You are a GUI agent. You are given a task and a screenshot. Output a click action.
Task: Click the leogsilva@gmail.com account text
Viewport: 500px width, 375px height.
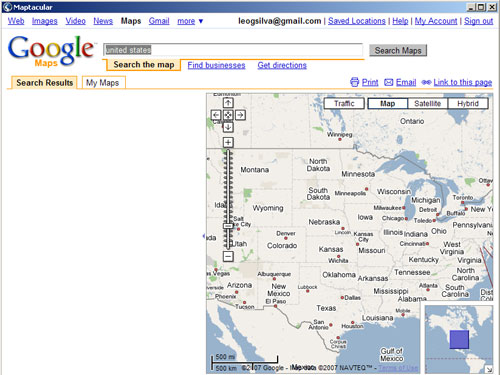280,21
